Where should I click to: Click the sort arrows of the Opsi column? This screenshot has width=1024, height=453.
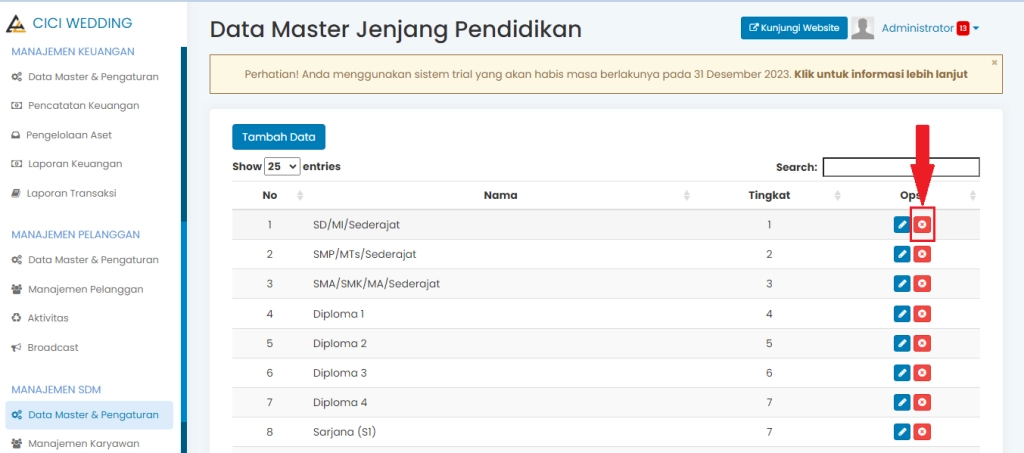pyautogui.click(x=973, y=195)
